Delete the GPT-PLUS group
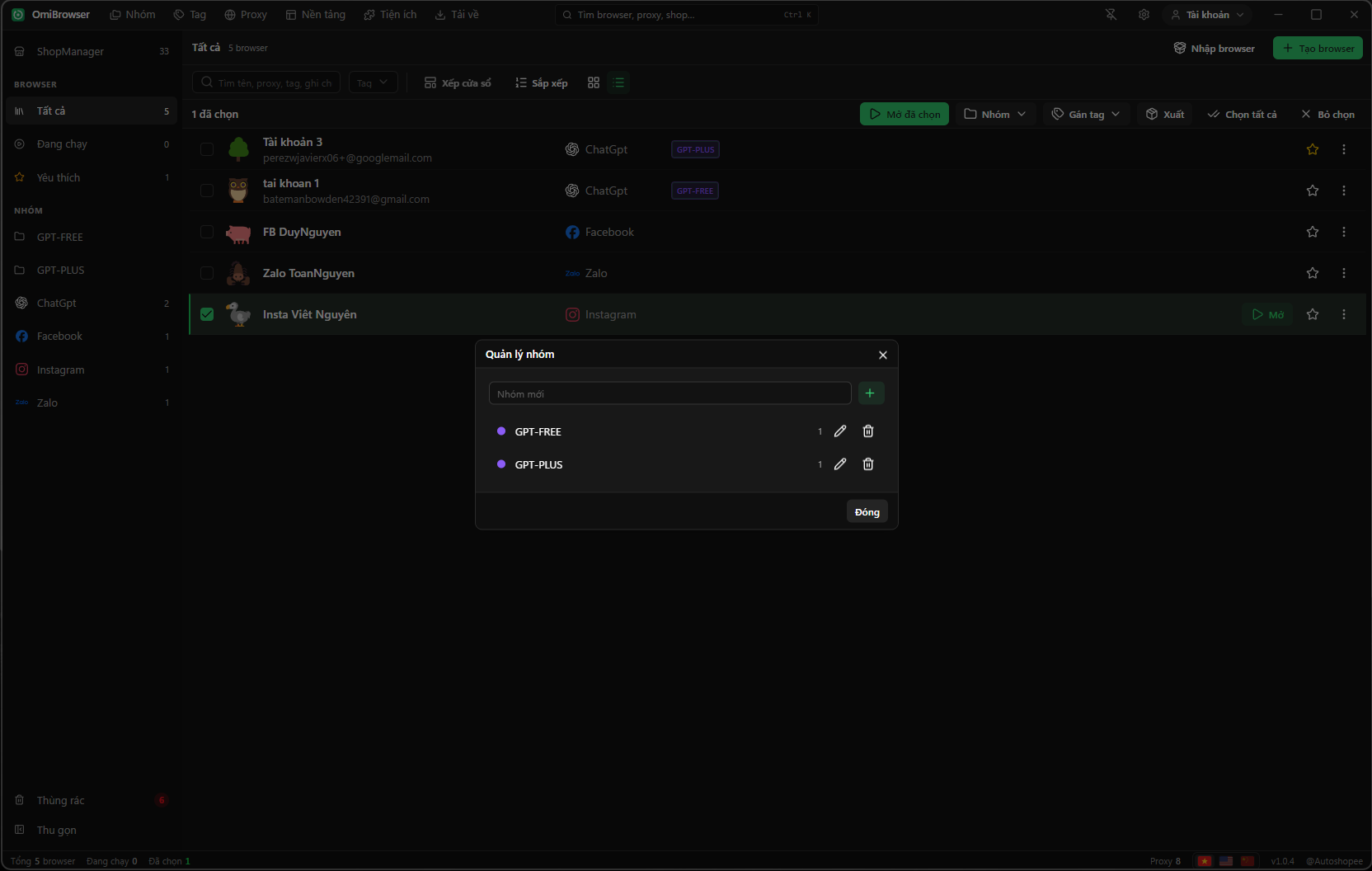 point(868,464)
